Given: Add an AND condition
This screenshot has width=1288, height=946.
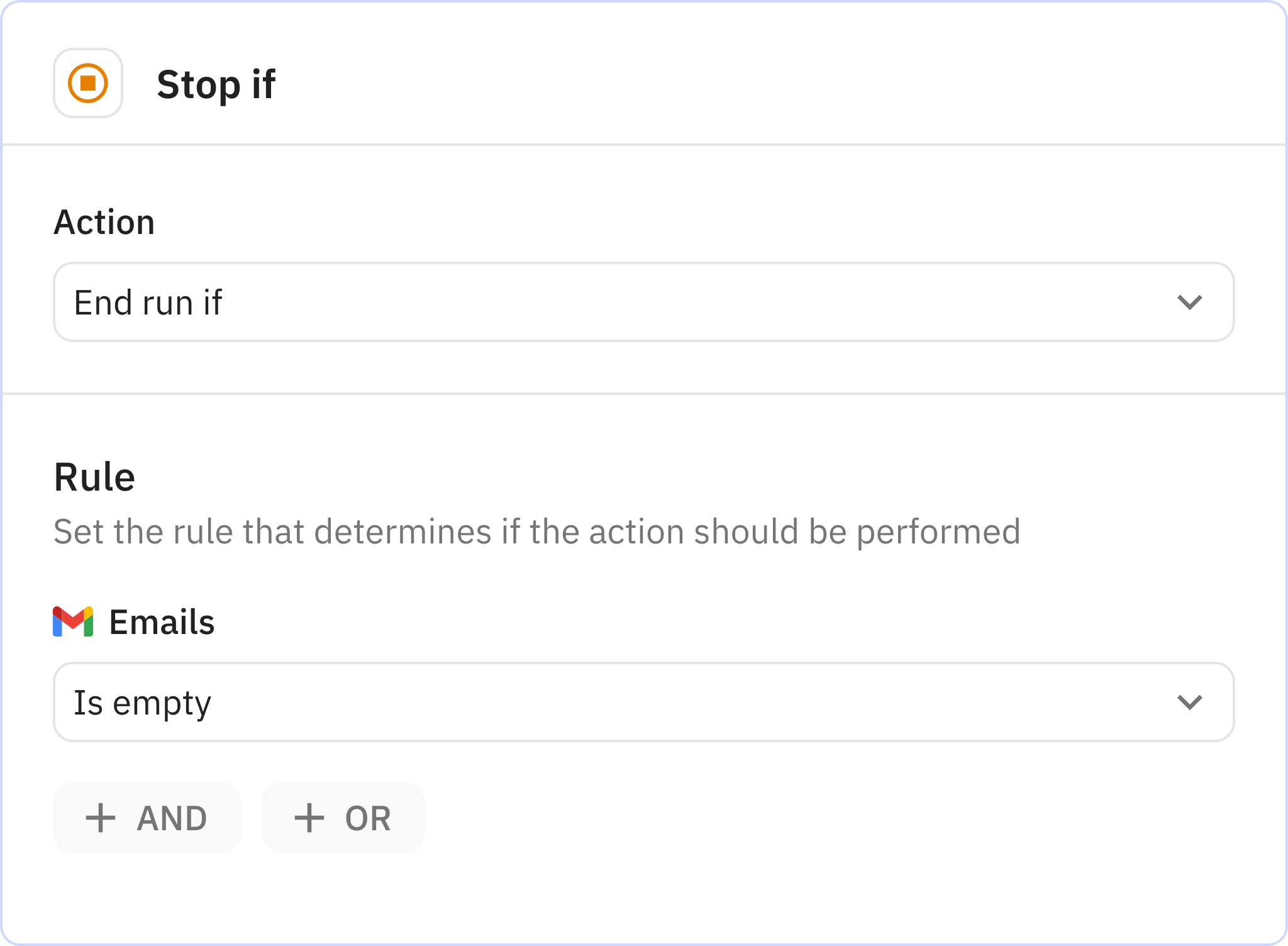Looking at the screenshot, I should [x=147, y=818].
